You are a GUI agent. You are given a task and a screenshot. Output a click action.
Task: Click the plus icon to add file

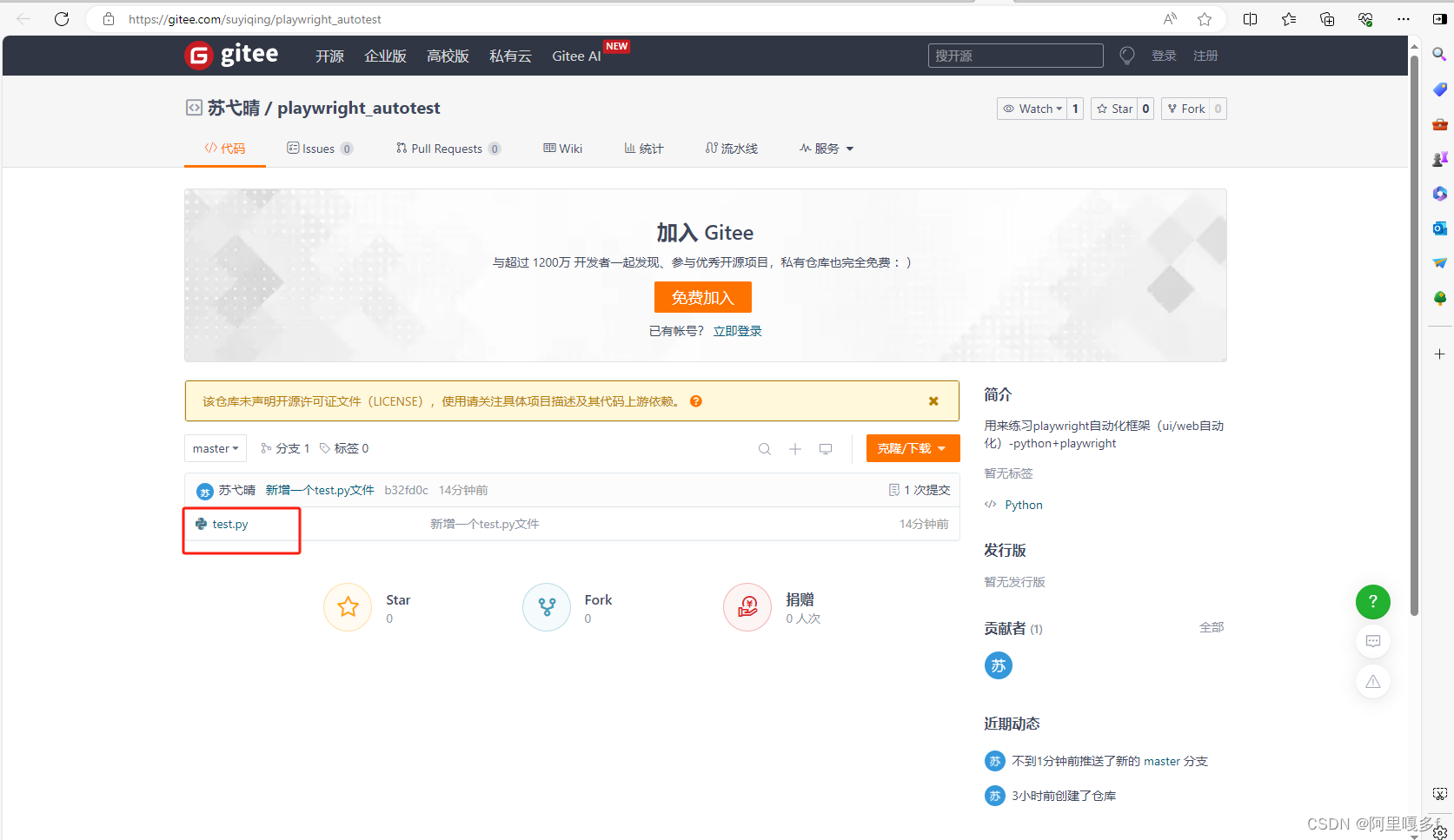pyautogui.click(x=795, y=449)
